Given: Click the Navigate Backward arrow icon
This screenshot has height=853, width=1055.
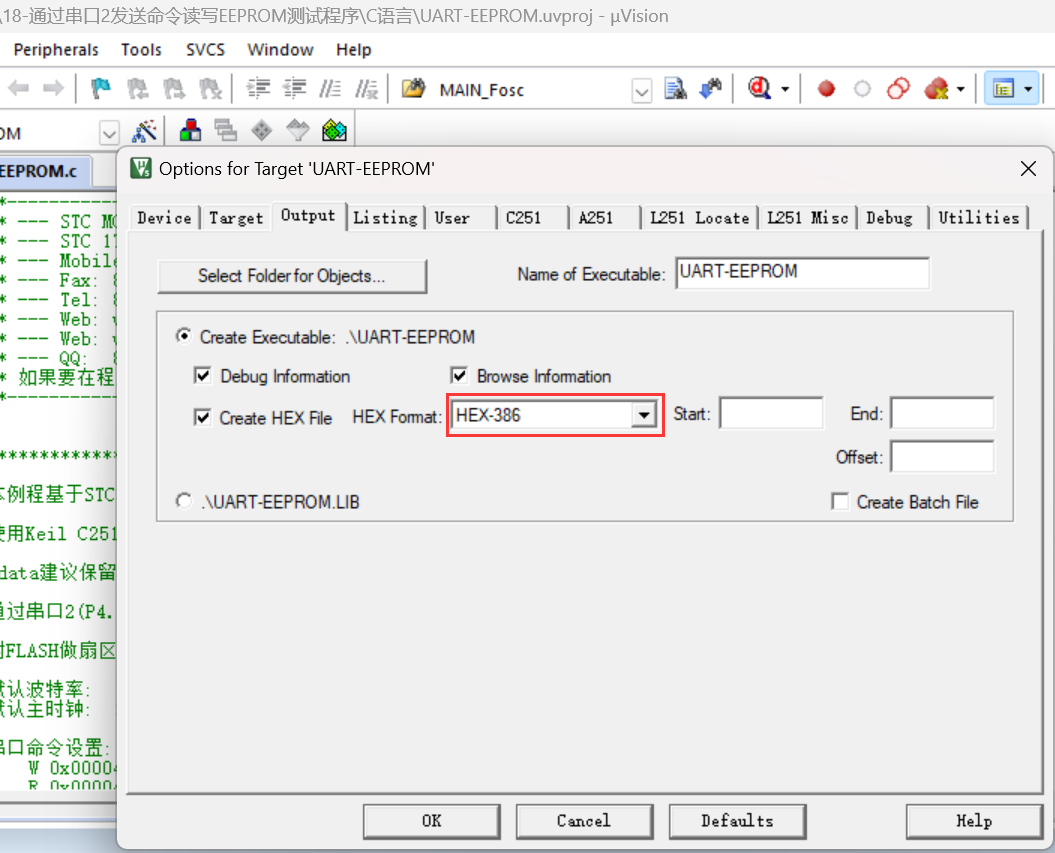Looking at the screenshot, I should [18, 88].
